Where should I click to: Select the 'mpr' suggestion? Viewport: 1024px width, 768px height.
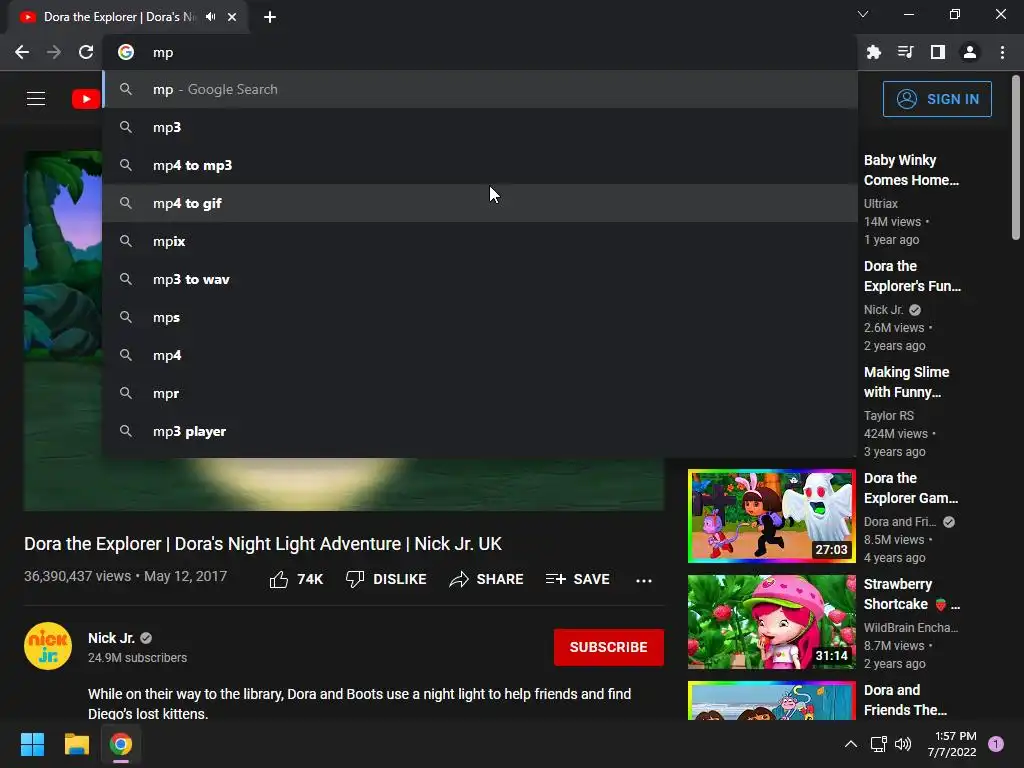[480, 393]
